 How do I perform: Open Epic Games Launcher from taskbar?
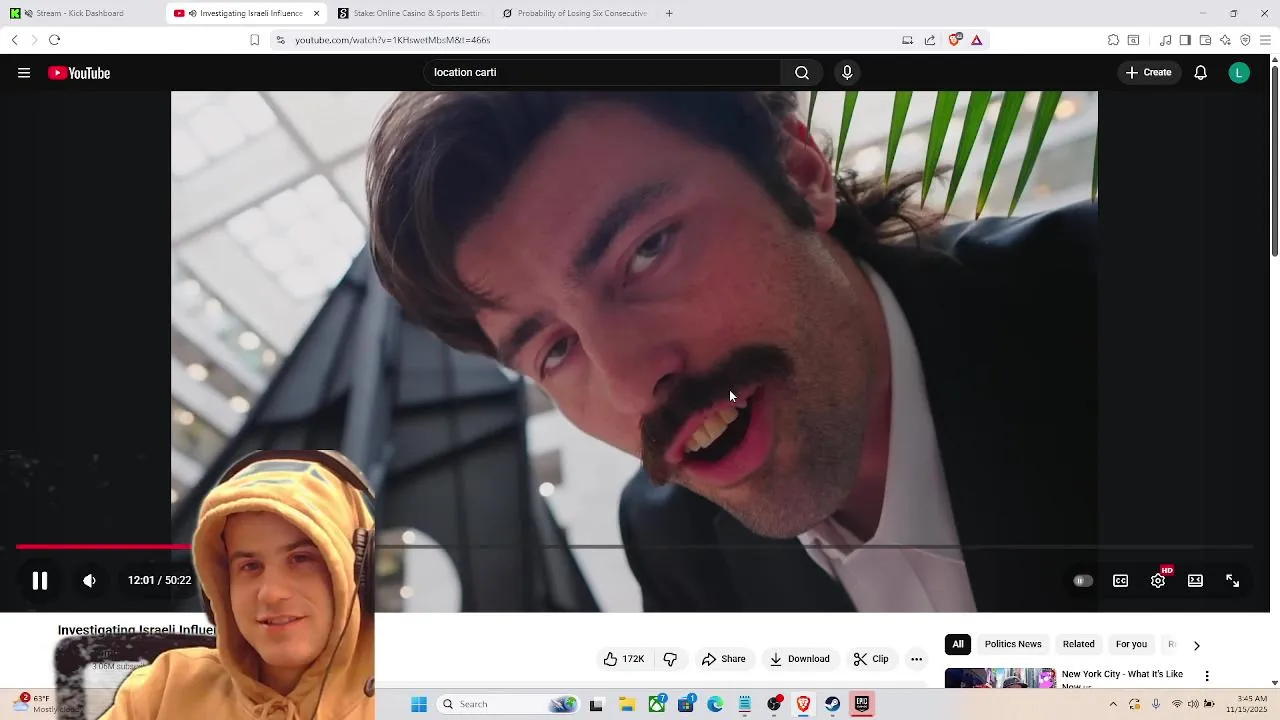click(x=862, y=704)
